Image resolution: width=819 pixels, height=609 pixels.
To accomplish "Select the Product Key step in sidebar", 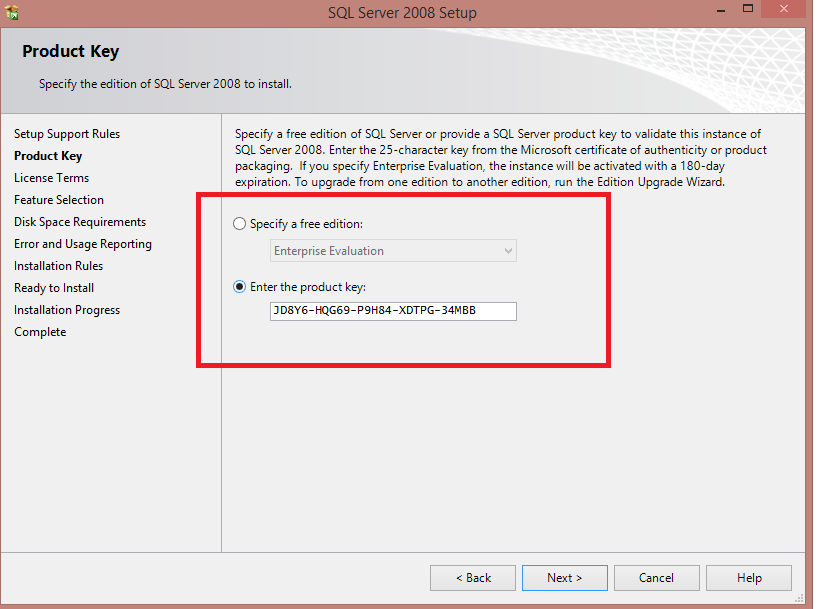I will (48, 156).
